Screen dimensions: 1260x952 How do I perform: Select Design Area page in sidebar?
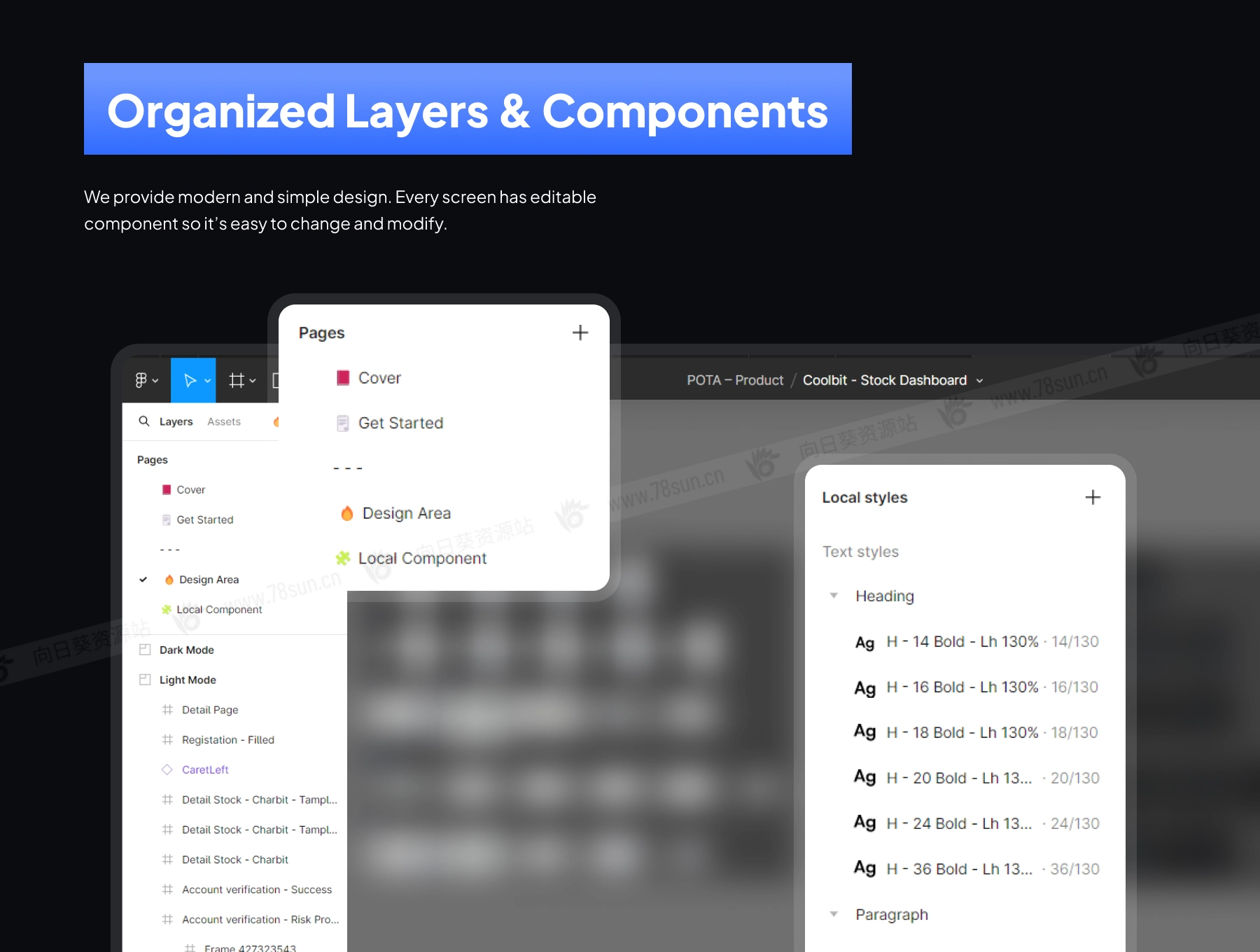click(209, 580)
